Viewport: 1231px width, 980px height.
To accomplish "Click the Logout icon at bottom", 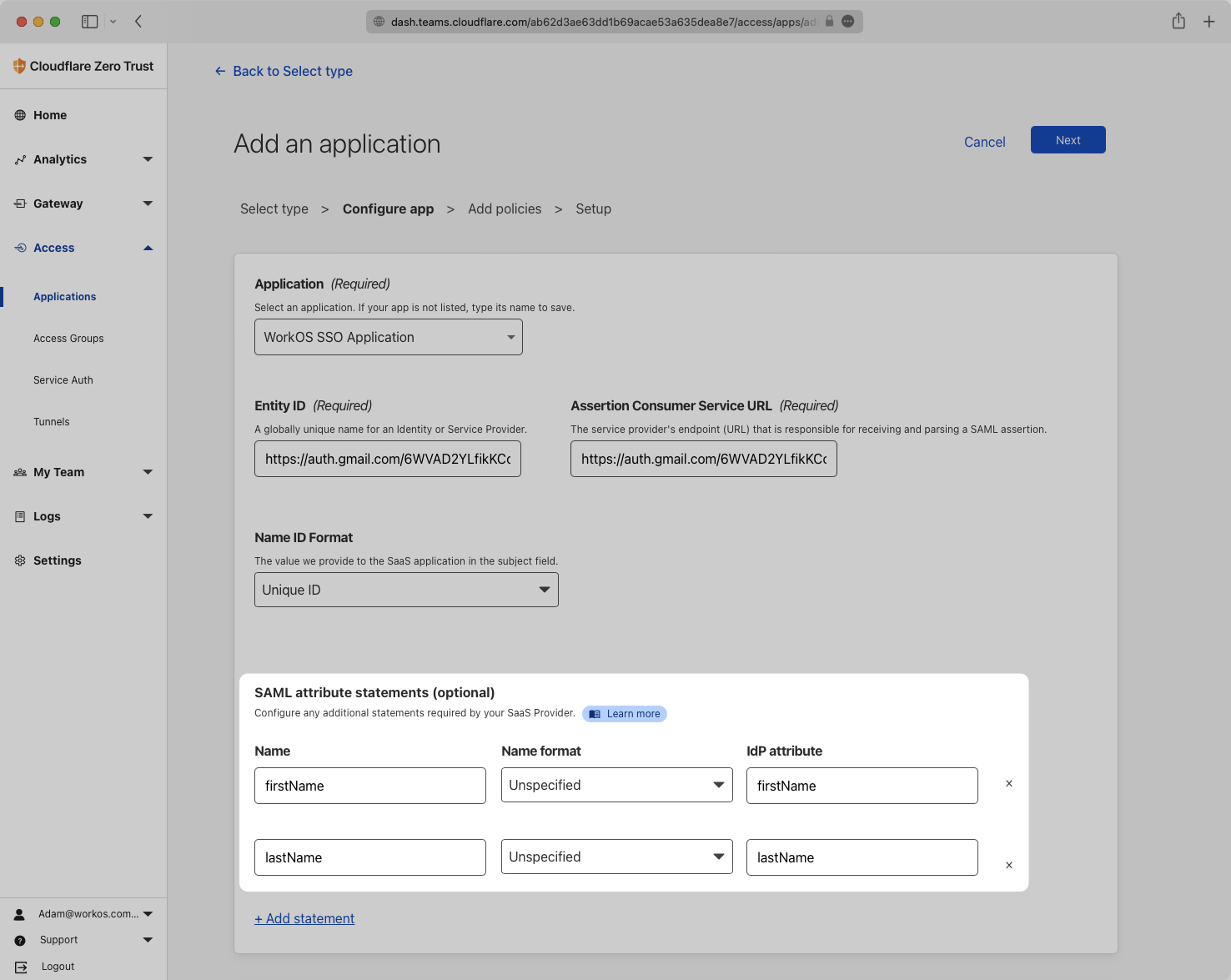I will 20,967.
